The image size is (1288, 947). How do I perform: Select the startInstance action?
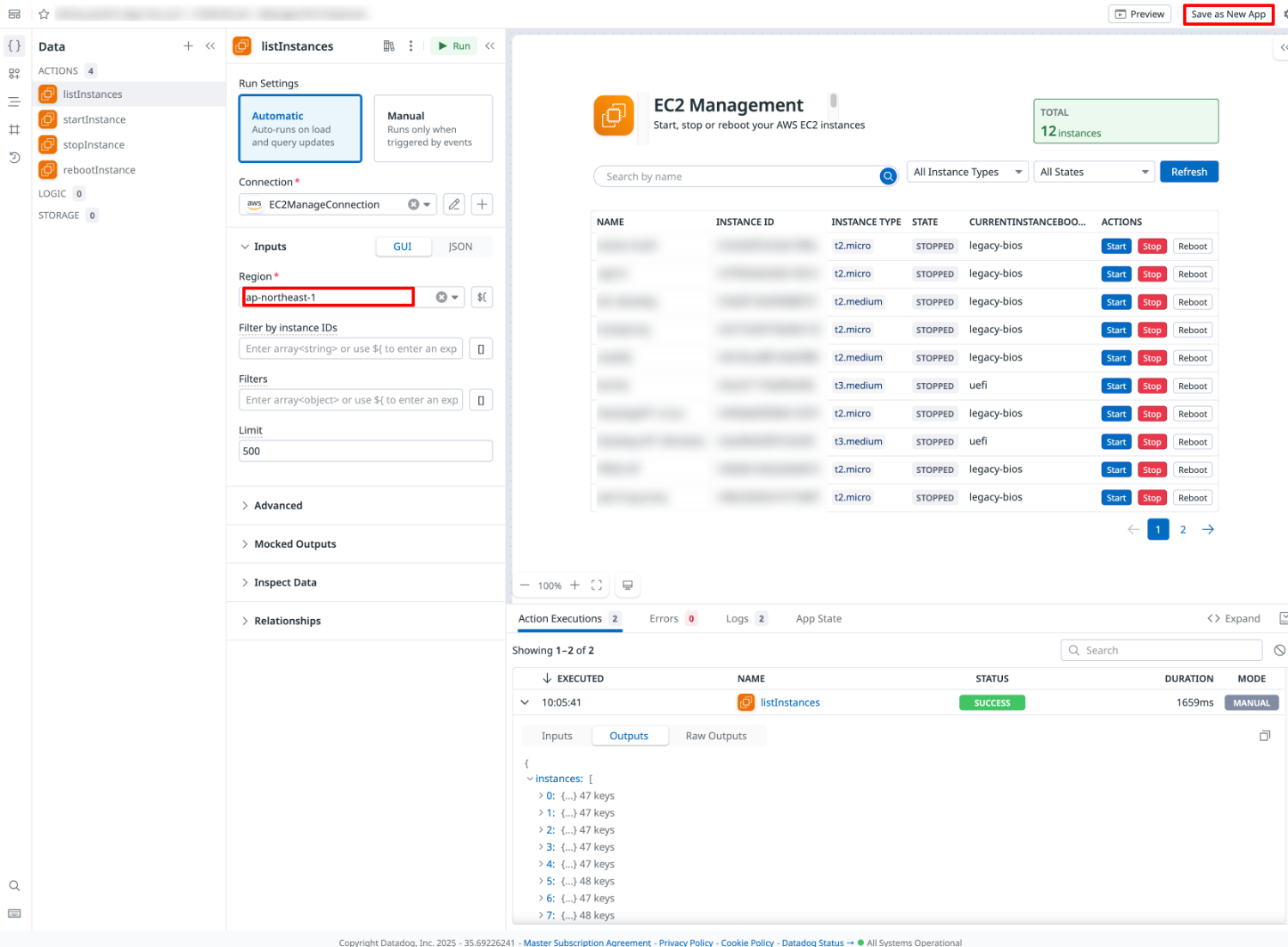tap(129, 119)
